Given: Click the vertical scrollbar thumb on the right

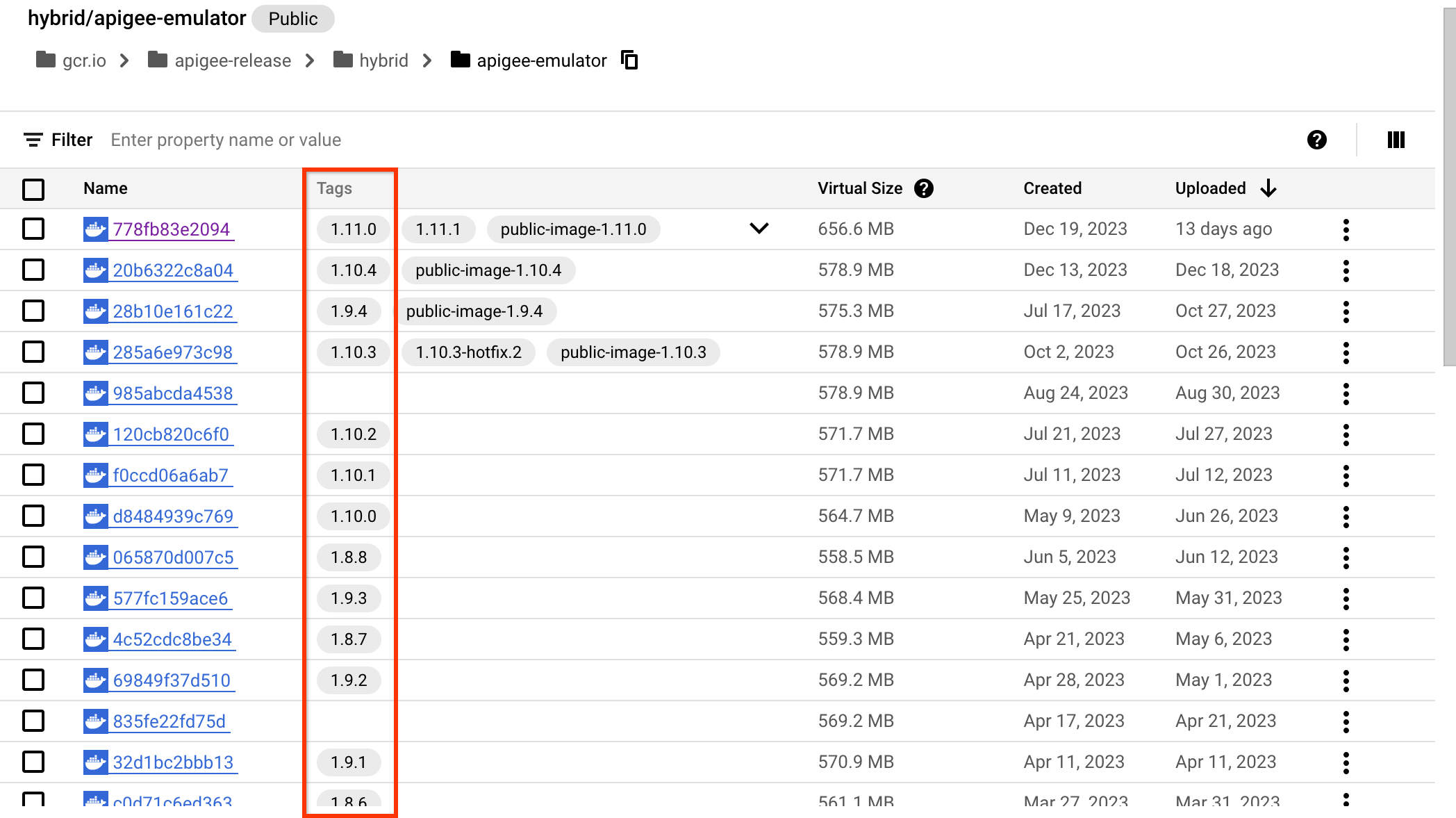Looking at the screenshot, I should click(1448, 188).
